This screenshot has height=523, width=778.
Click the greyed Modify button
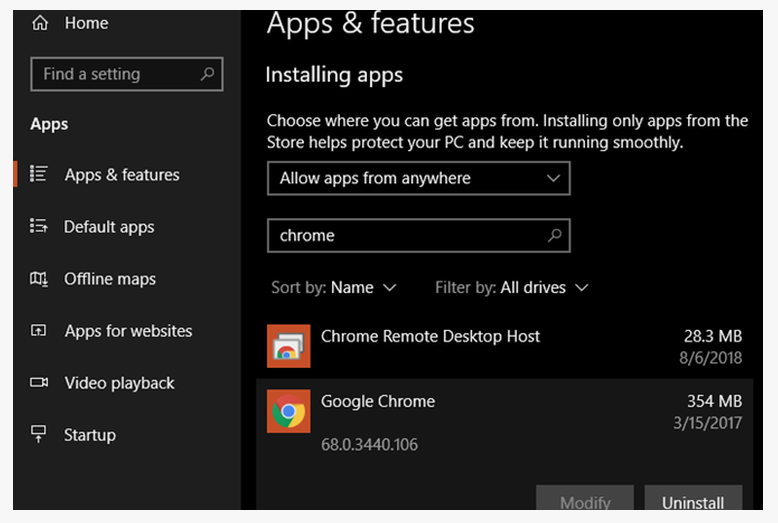585,498
